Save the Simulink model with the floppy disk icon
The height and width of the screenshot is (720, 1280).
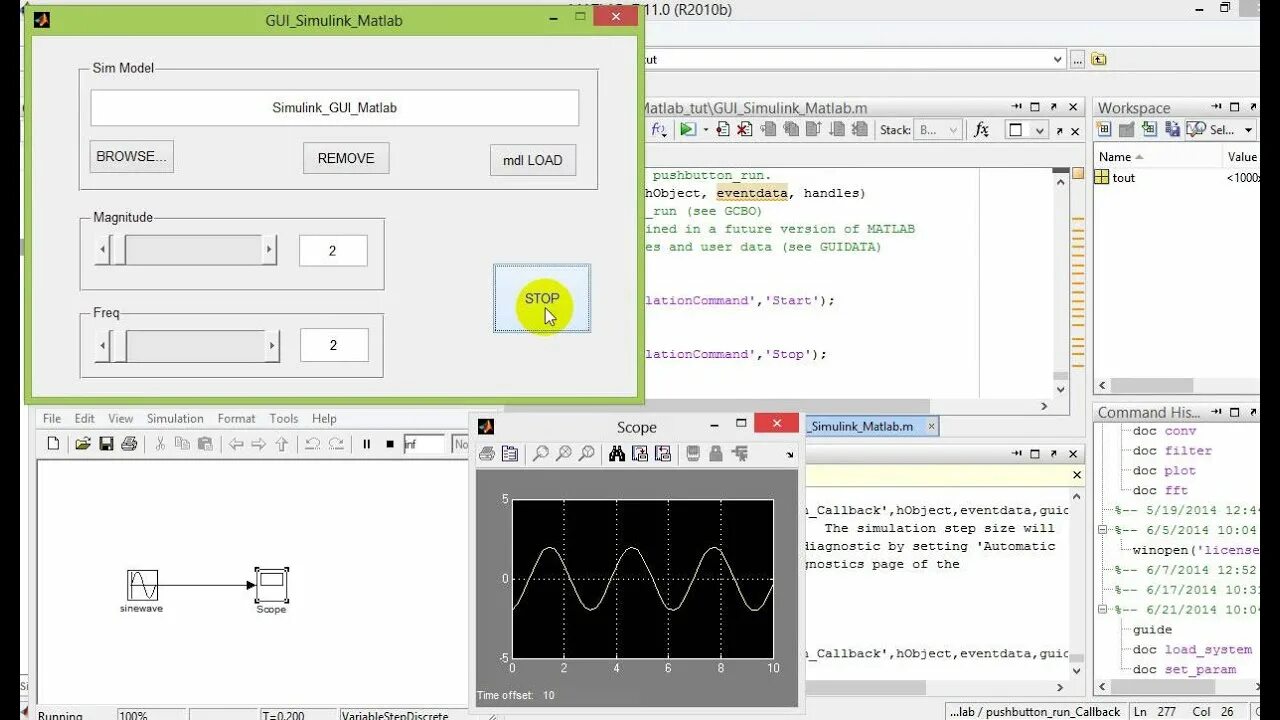coord(106,444)
